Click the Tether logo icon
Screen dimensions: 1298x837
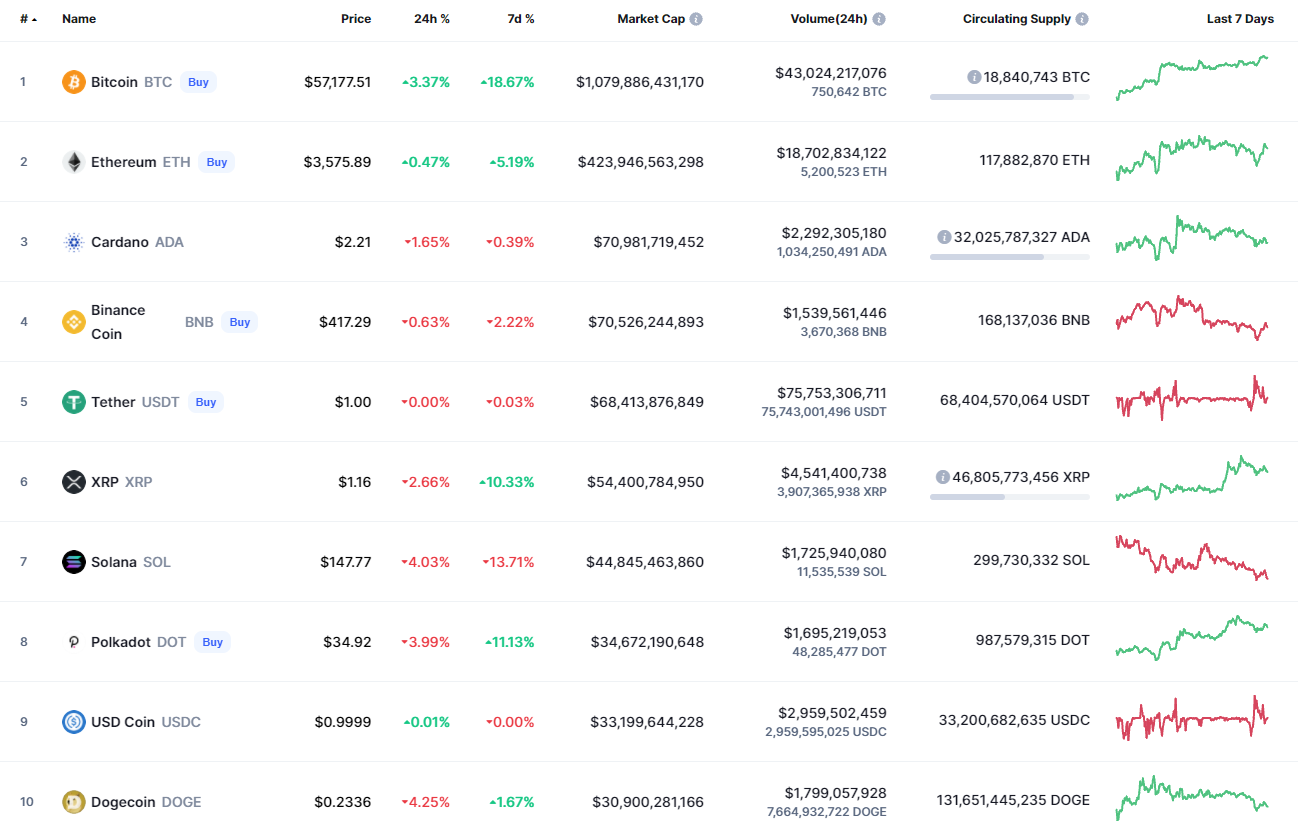pos(74,402)
